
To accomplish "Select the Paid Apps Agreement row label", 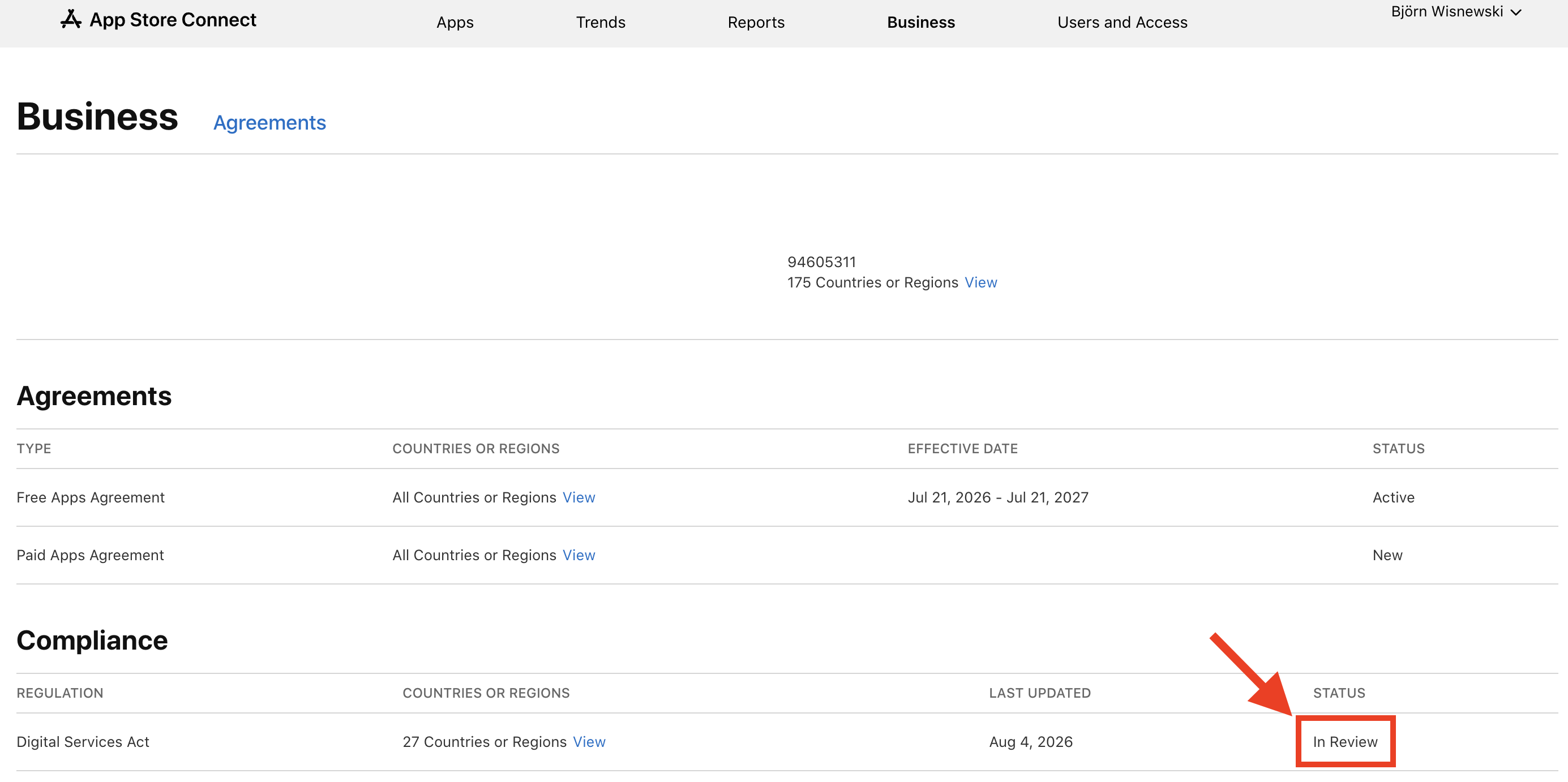I will (x=90, y=555).
